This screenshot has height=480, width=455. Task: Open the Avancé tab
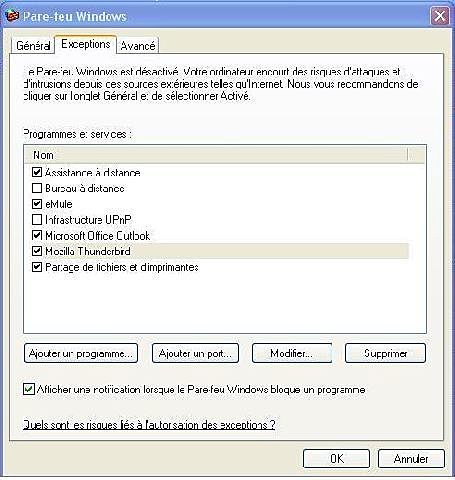[x=138, y=45]
